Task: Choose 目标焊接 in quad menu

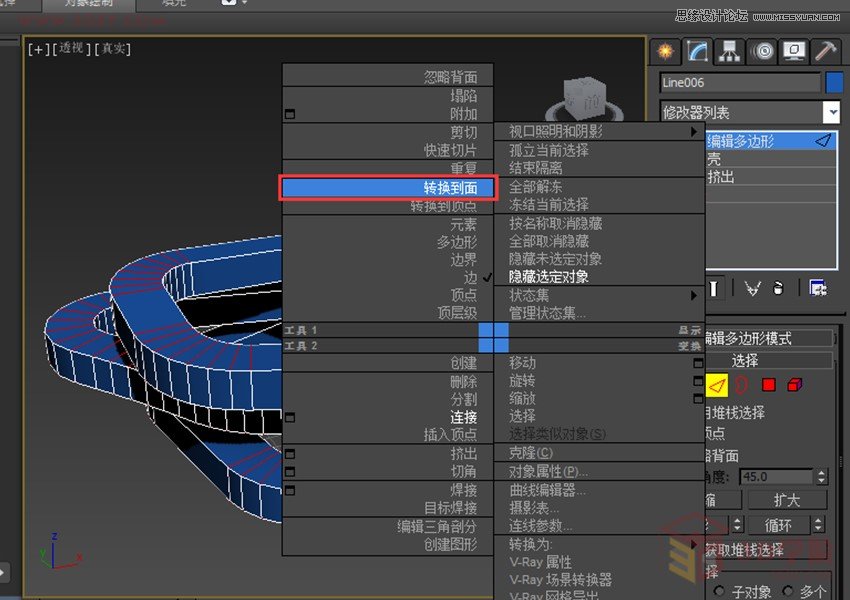Action: pos(388,508)
